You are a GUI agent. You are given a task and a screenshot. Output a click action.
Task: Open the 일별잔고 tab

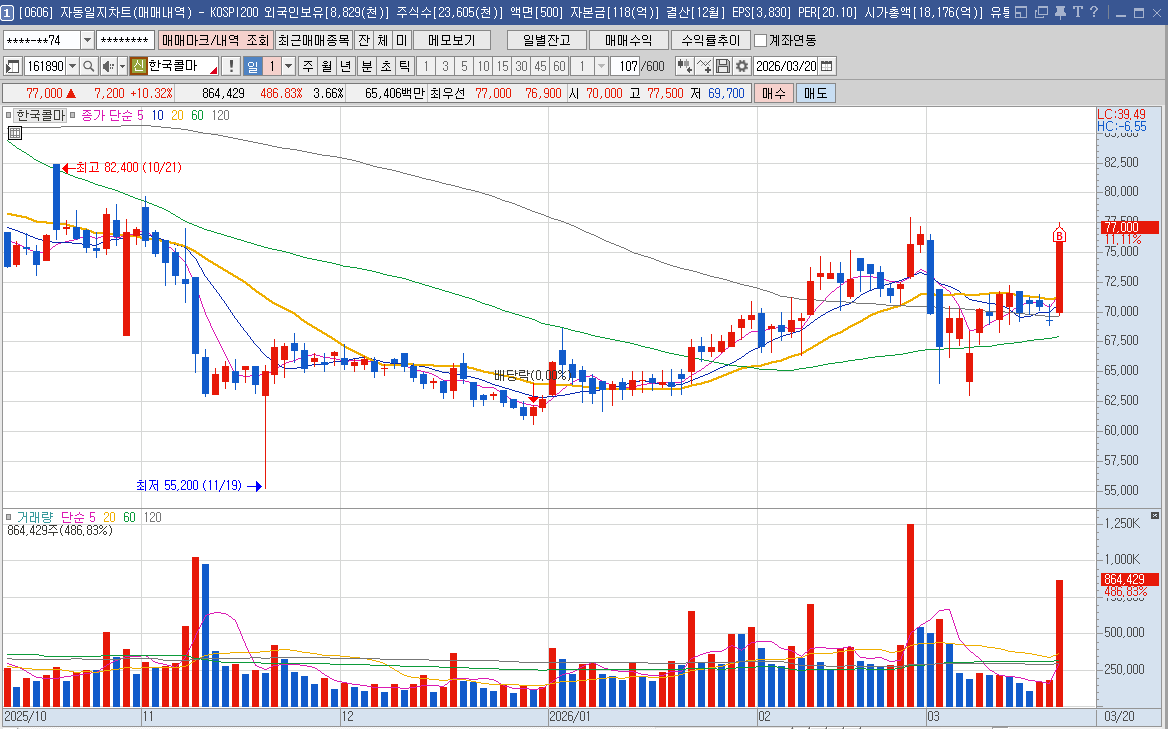[x=546, y=40]
